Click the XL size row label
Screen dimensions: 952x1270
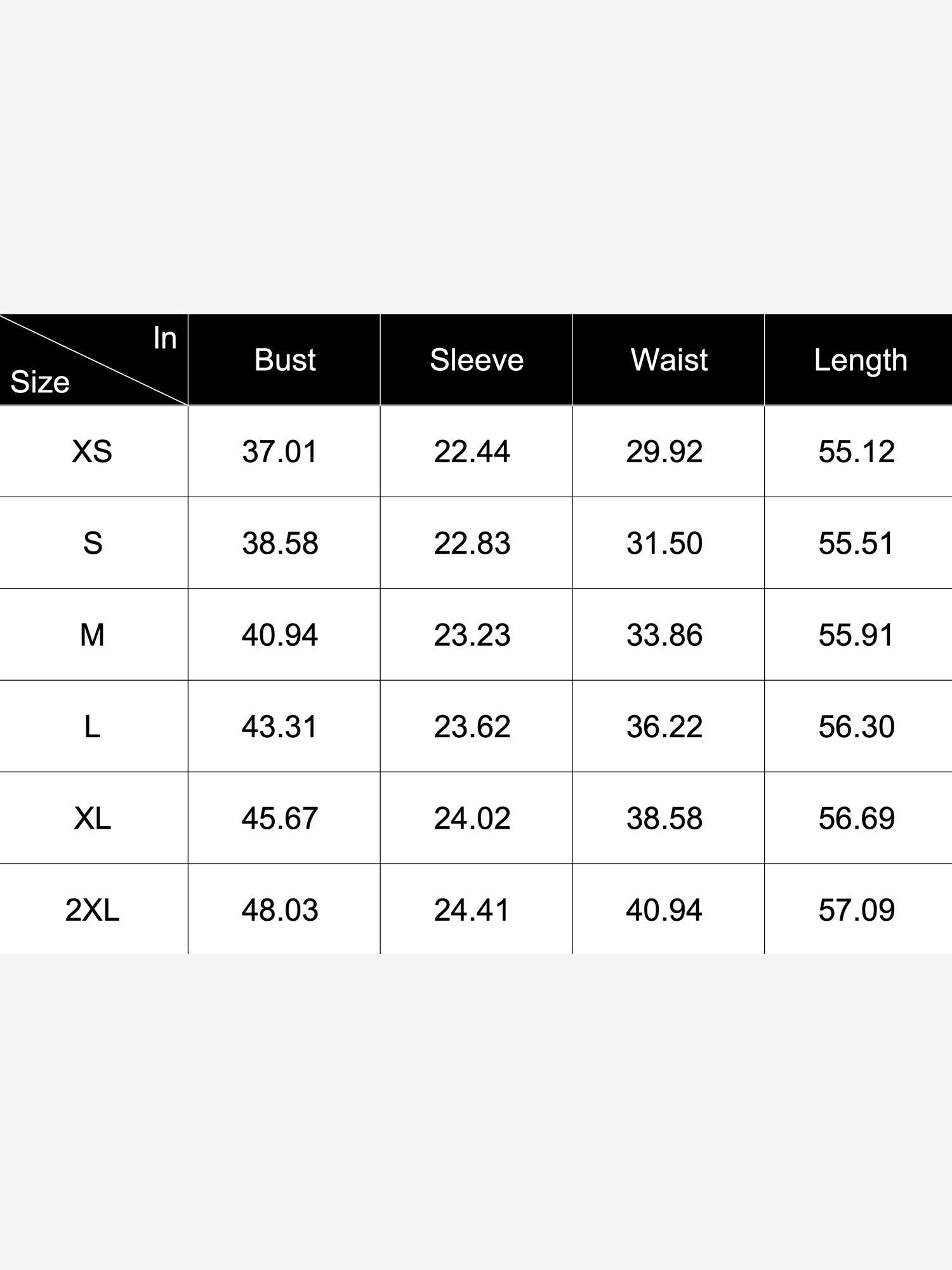click(92, 818)
